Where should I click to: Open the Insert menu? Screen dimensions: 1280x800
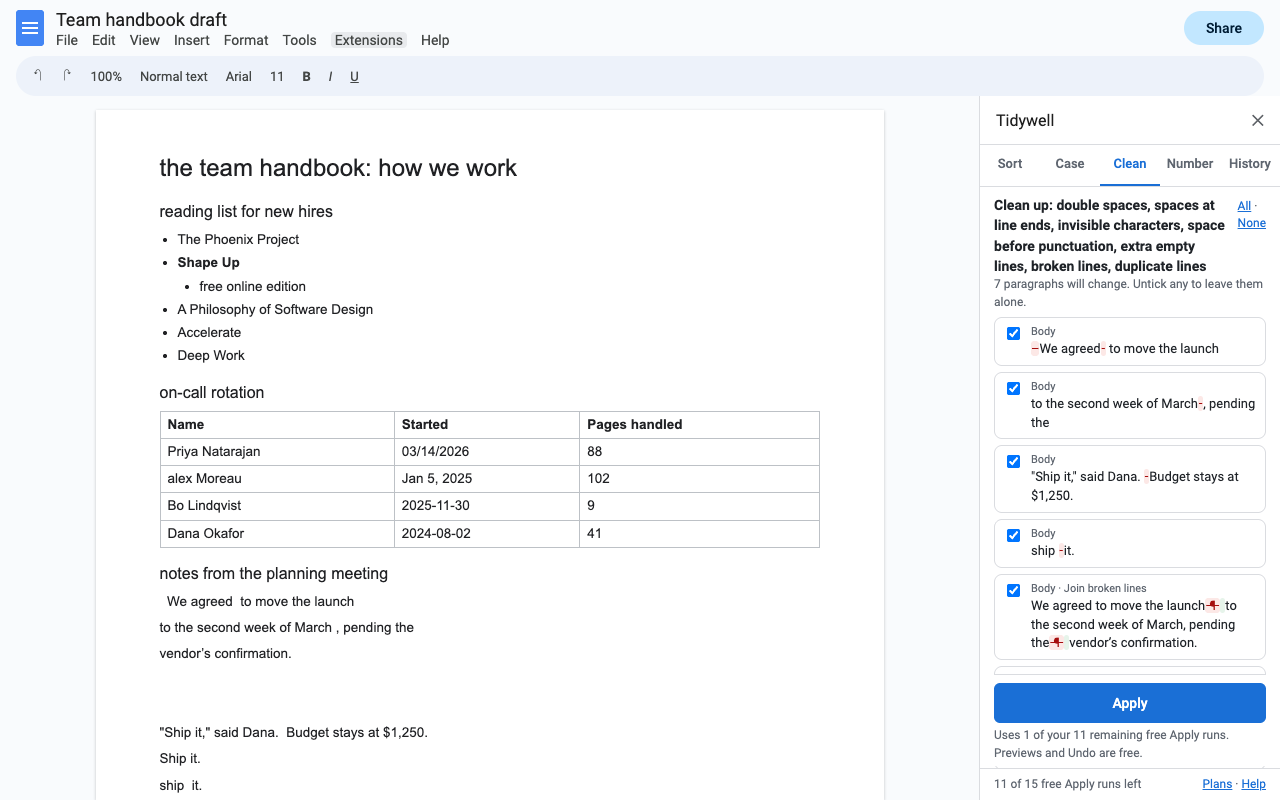(x=192, y=40)
